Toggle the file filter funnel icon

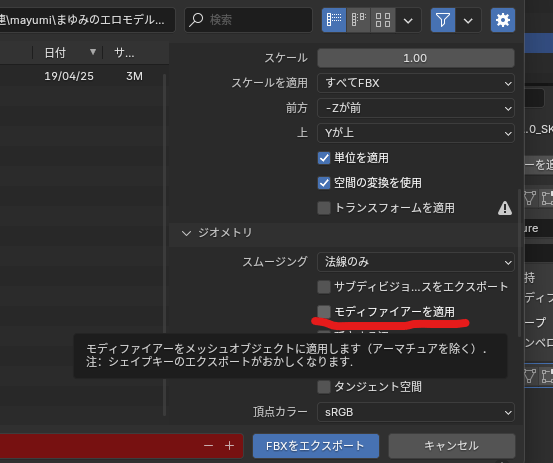click(x=443, y=20)
